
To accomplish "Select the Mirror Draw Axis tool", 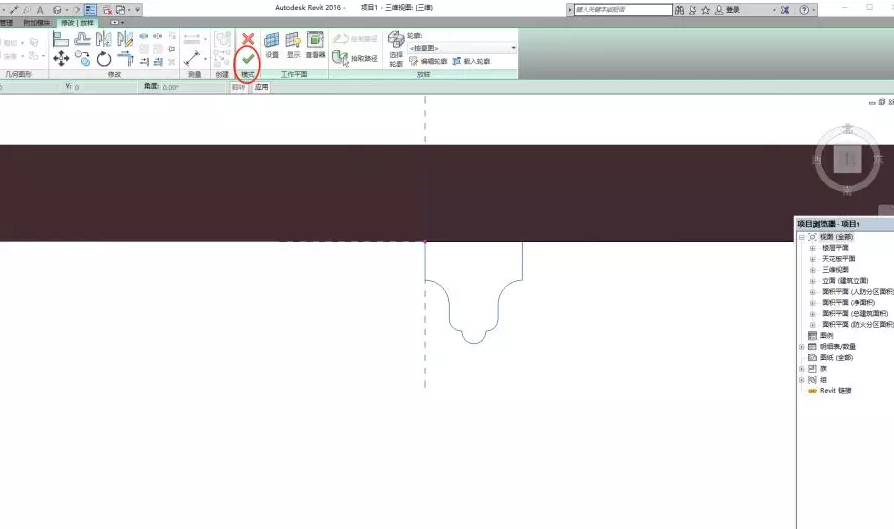I will (125, 39).
